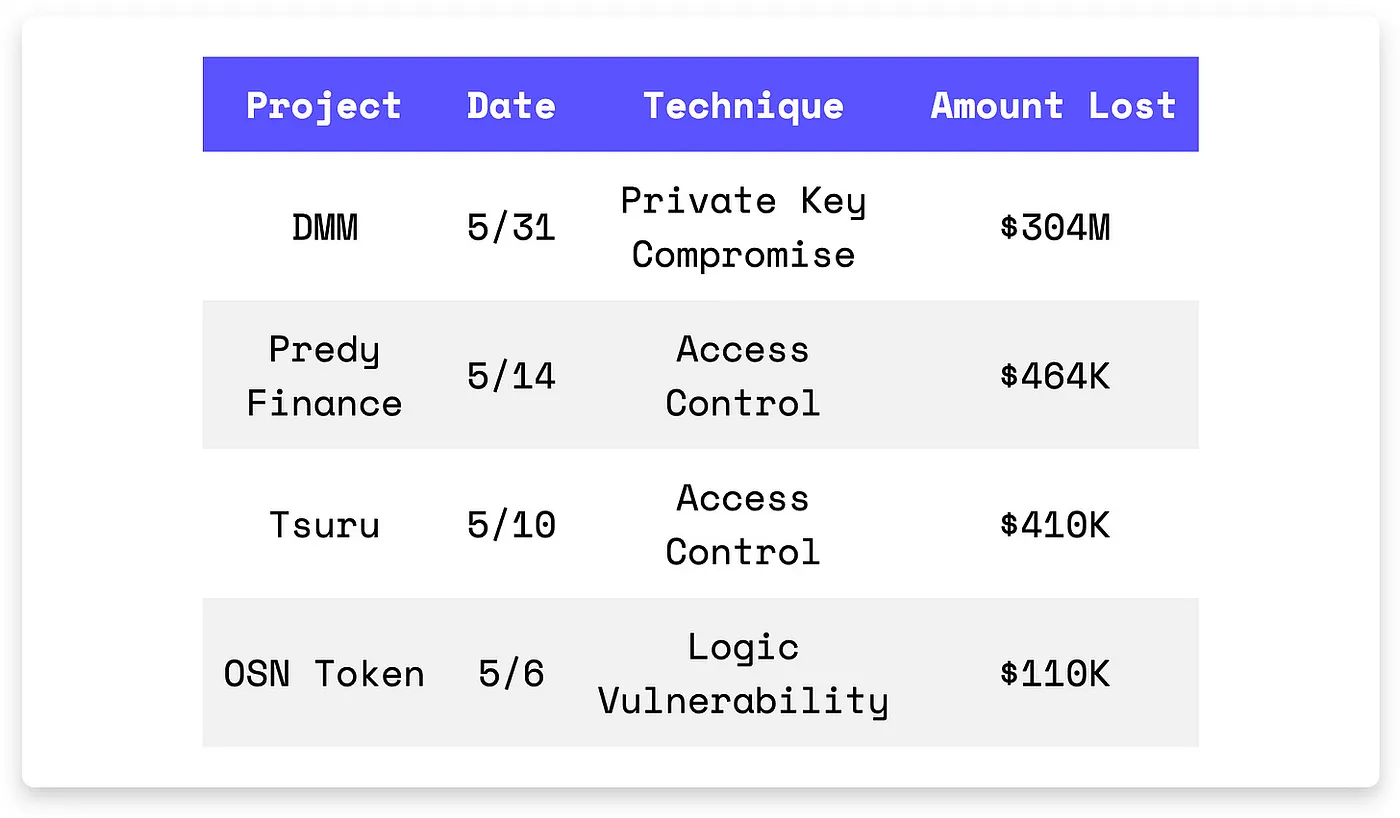Select the OSN Token project cell
Image resolution: width=1400 pixels, height=818 pixels.
pyautogui.click(x=324, y=673)
